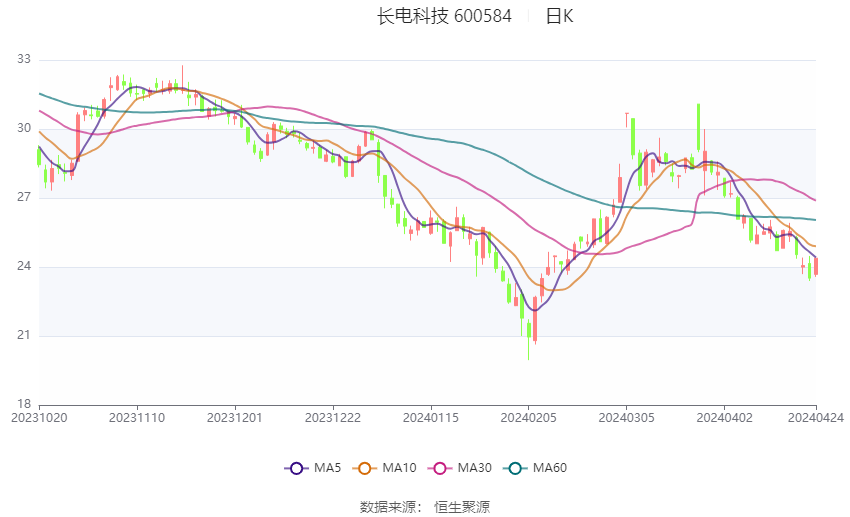
Task: Click x-axis date label 20240424
Action: (x=816, y=418)
